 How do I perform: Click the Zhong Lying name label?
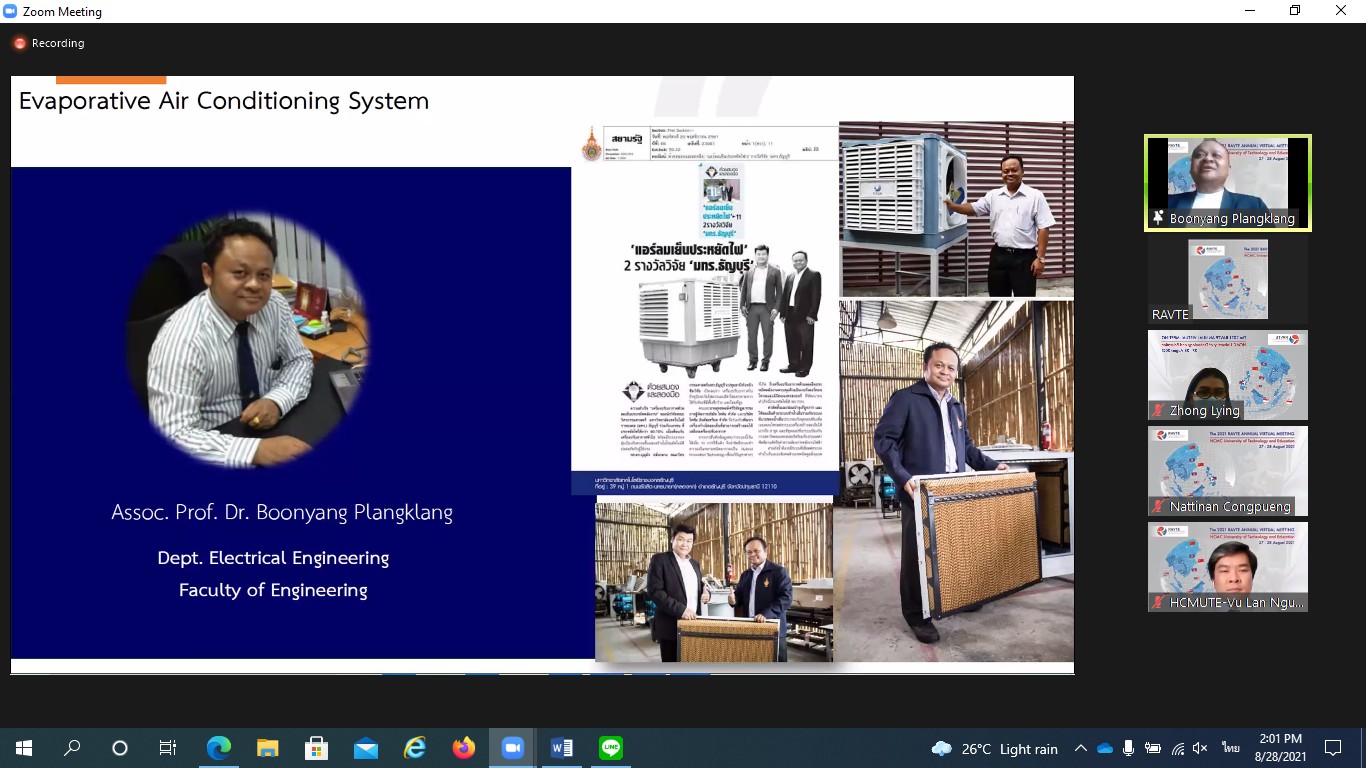(x=1204, y=410)
